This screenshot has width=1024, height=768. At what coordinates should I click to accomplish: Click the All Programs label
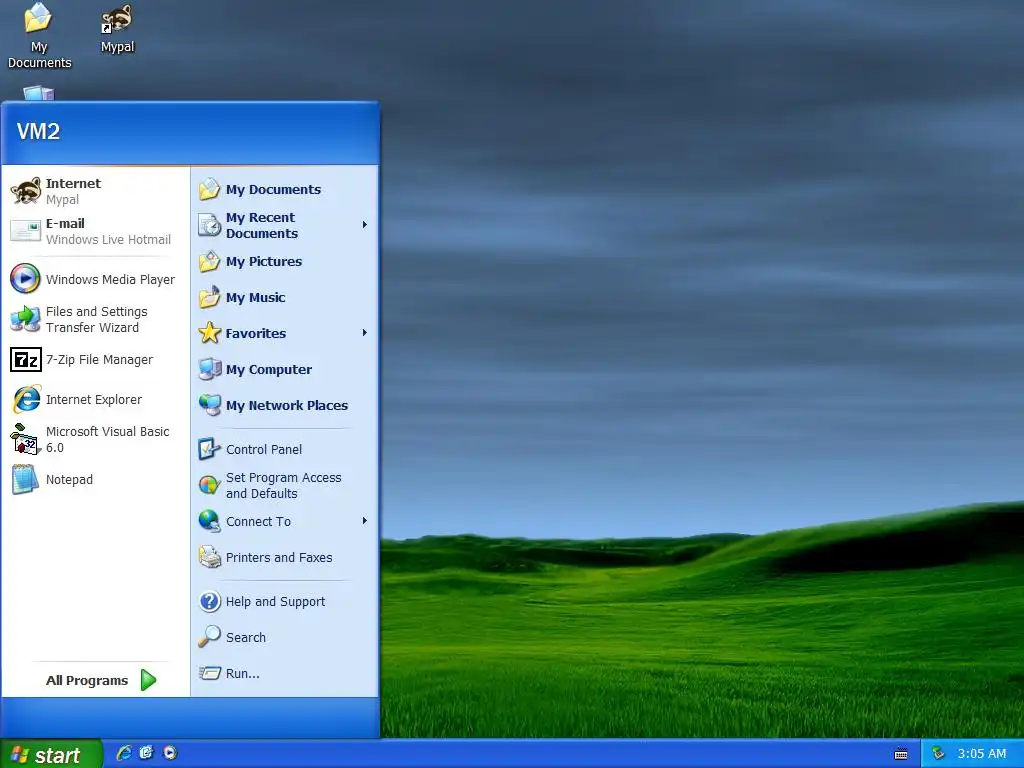[x=87, y=680]
